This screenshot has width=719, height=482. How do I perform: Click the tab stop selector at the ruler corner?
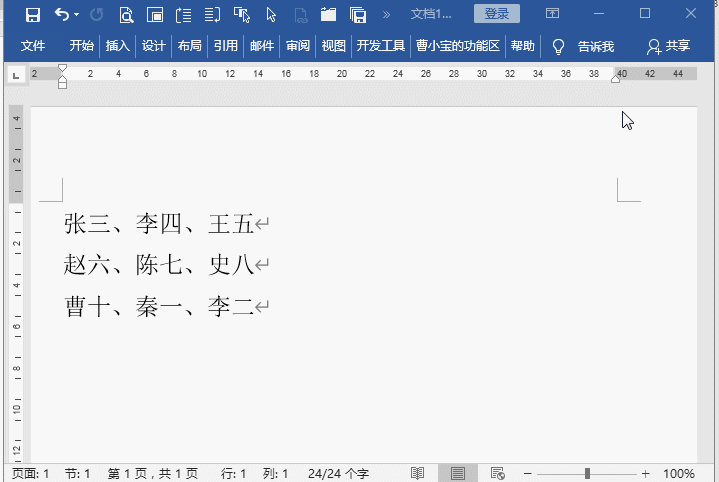click(x=16, y=75)
